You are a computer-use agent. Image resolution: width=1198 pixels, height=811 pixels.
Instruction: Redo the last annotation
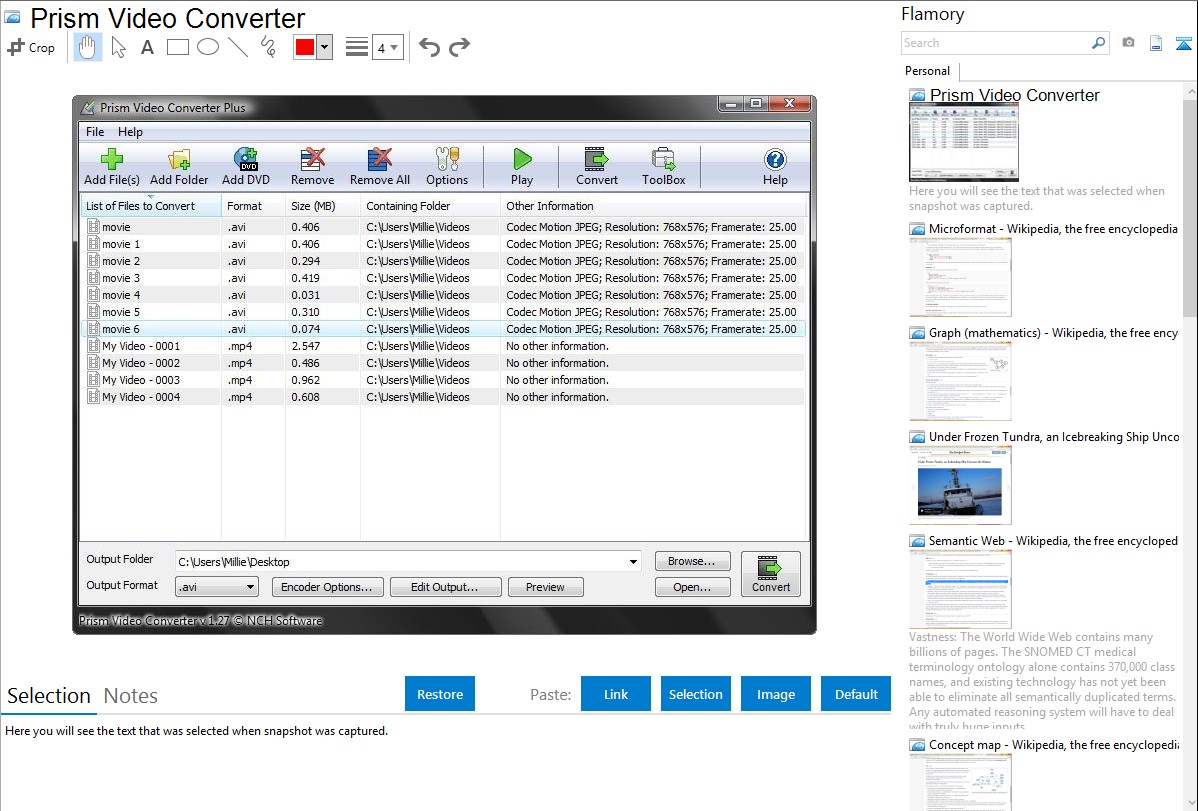(x=459, y=47)
